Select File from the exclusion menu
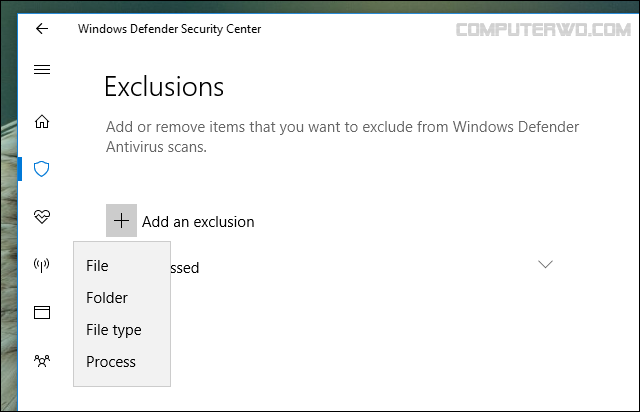The width and height of the screenshot is (640, 412). (97, 266)
